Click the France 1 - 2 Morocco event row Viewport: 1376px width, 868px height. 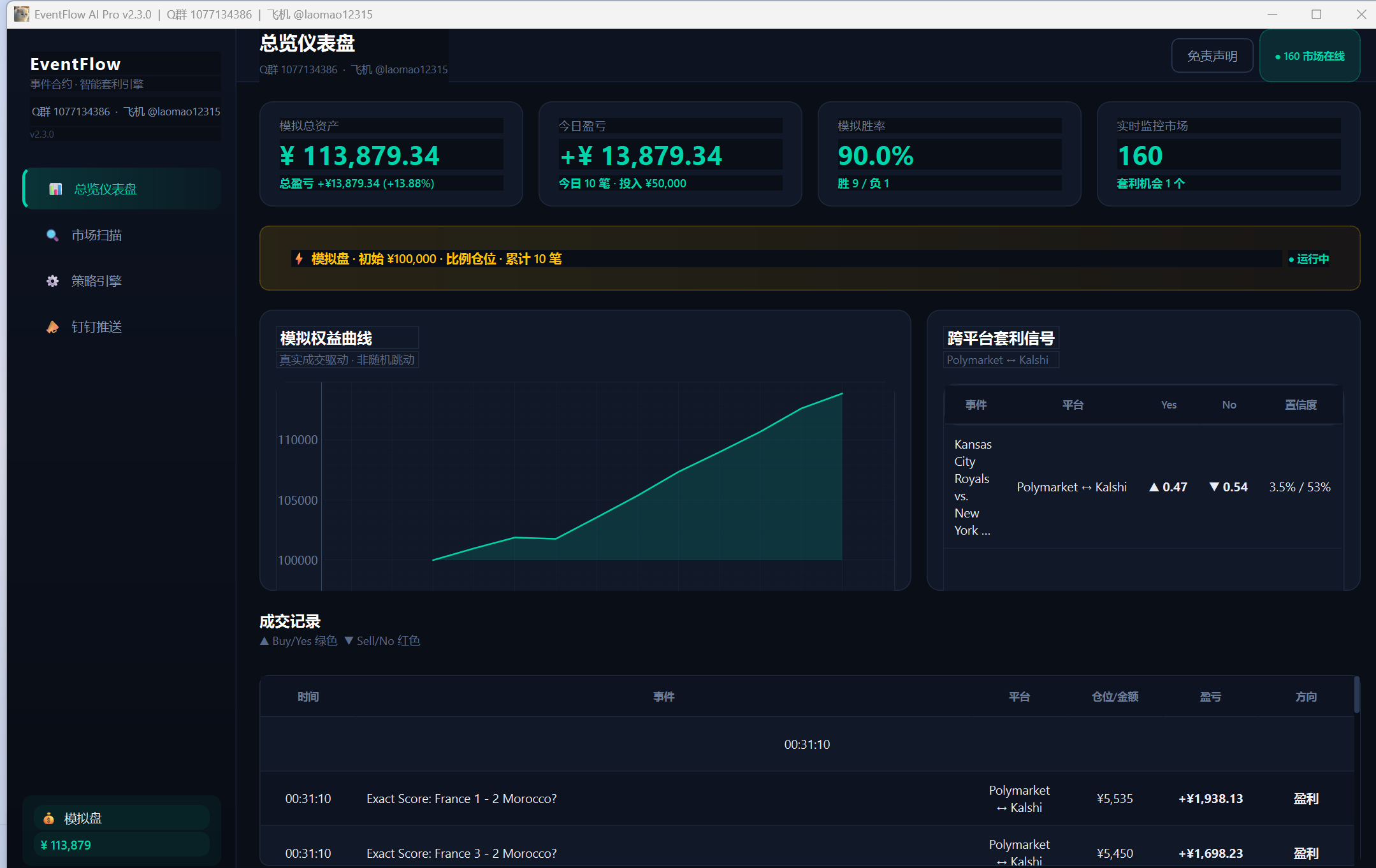click(x=807, y=799)
